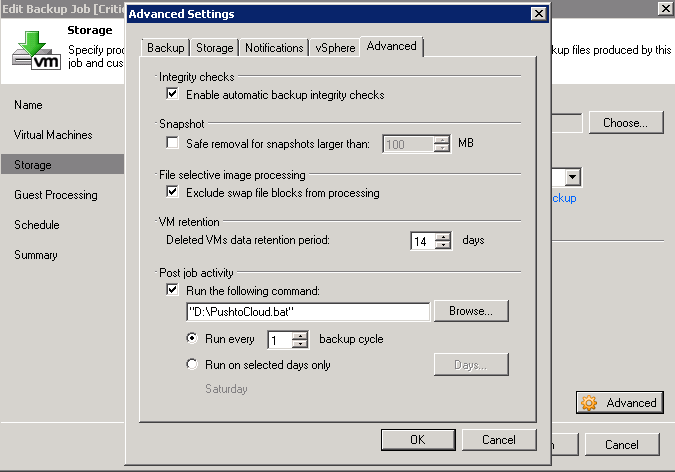The height and width of the screenshot is (472, 675).
Task: Go to Guest Processing wizard step
Action: (x=56, y=195)
